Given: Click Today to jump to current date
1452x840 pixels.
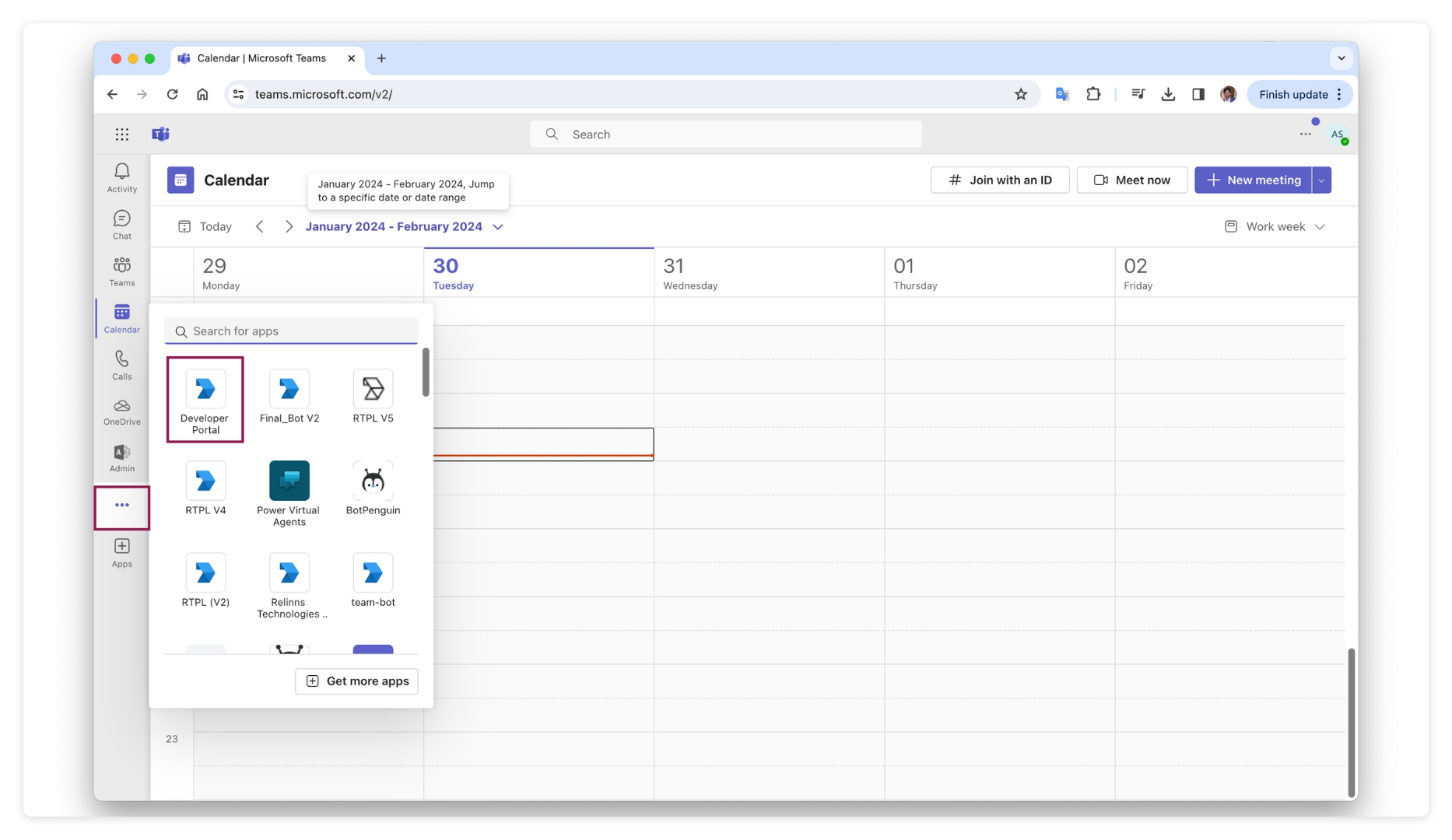Looking at the screenshot, I should (x=205, y=226).
